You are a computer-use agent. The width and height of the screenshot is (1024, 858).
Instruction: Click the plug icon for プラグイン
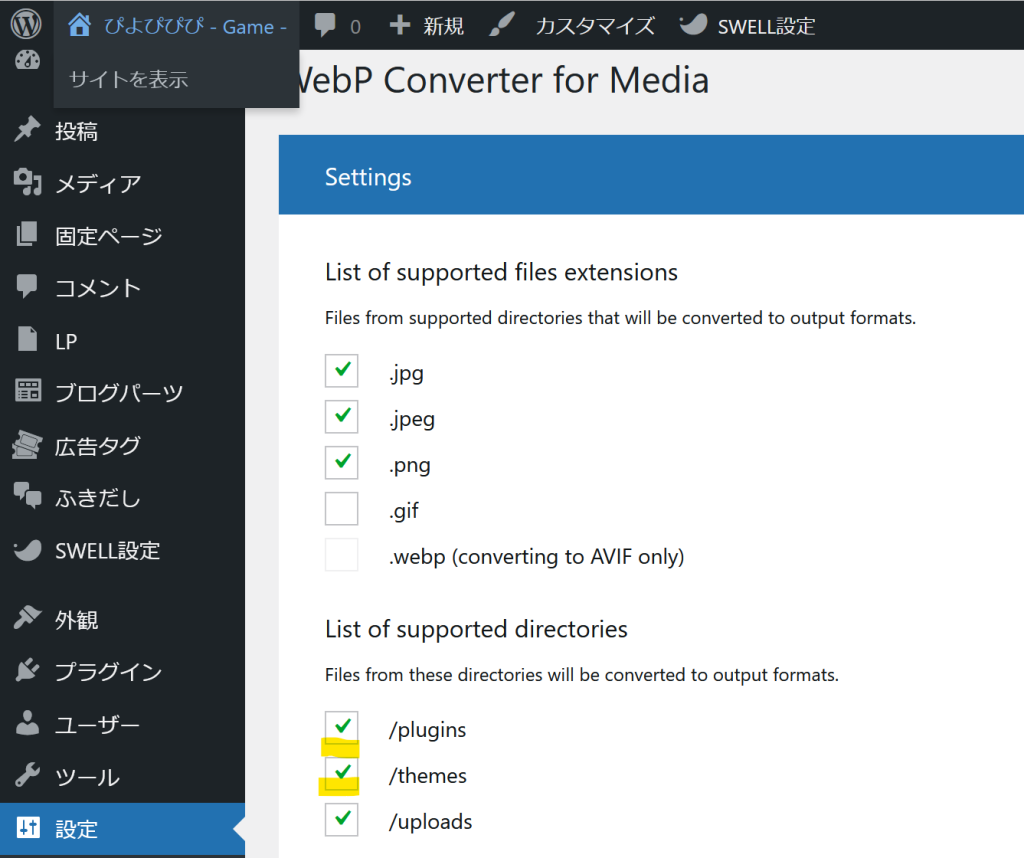tap(27, 672)
